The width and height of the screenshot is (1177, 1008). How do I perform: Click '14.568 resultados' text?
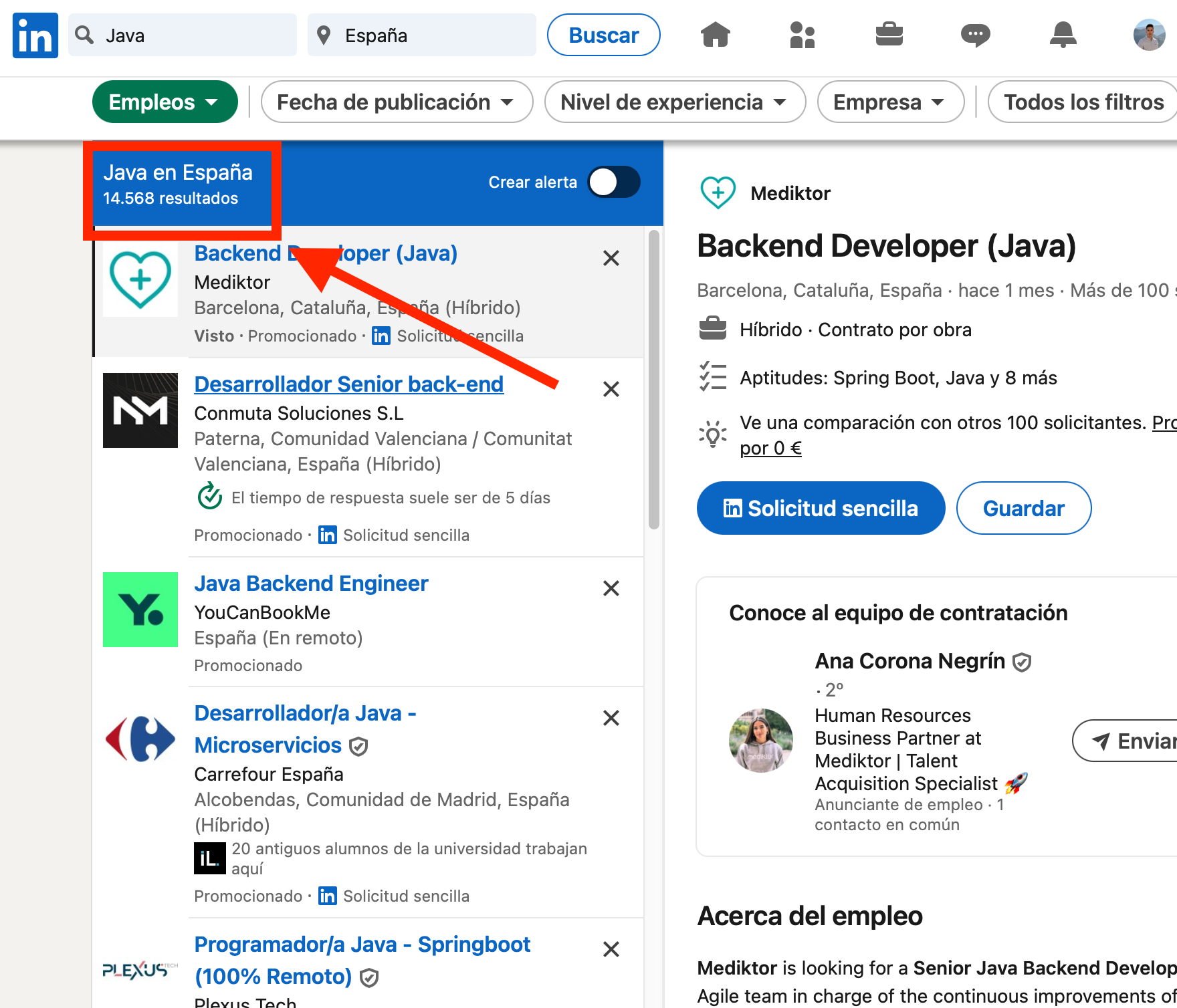(x=171, y=199)
